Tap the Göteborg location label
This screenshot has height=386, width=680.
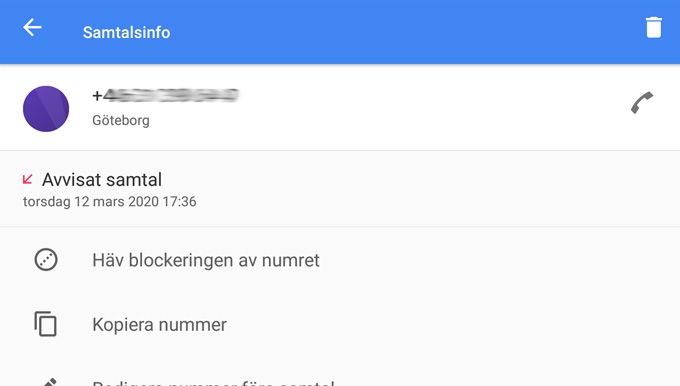point(121,120)
